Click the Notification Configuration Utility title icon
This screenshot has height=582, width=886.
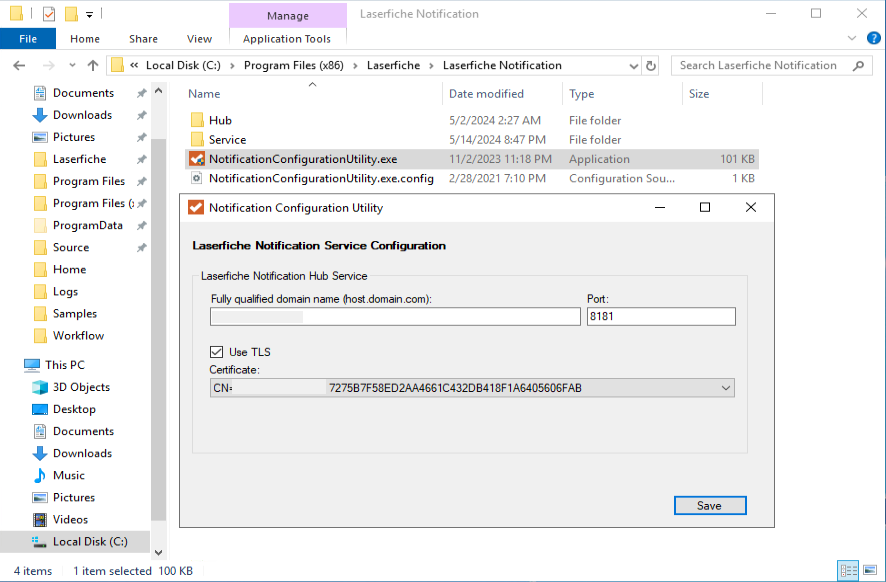click(x=196, y=207)
